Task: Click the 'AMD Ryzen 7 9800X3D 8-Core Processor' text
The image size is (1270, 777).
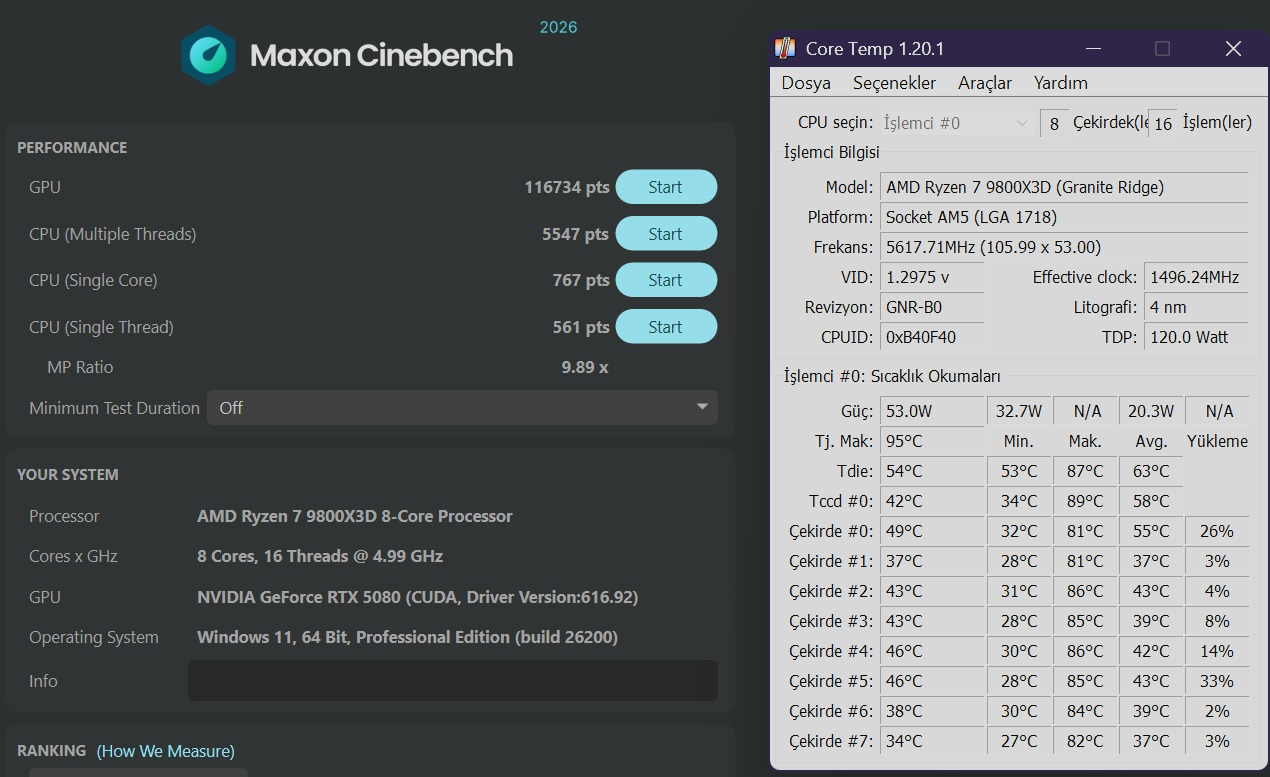Action: [355, 516]
